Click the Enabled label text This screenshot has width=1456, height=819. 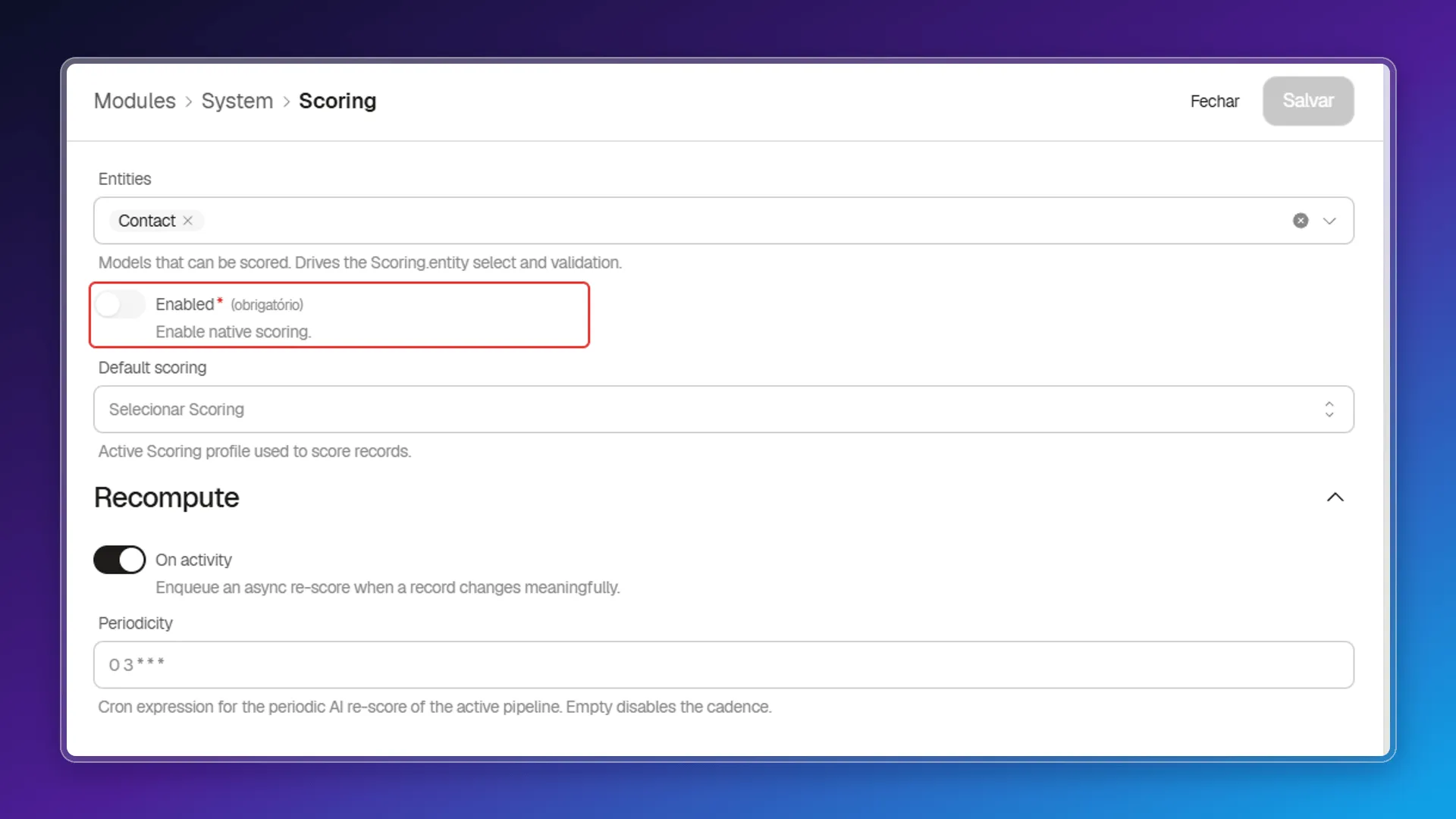tap(185, 304)
